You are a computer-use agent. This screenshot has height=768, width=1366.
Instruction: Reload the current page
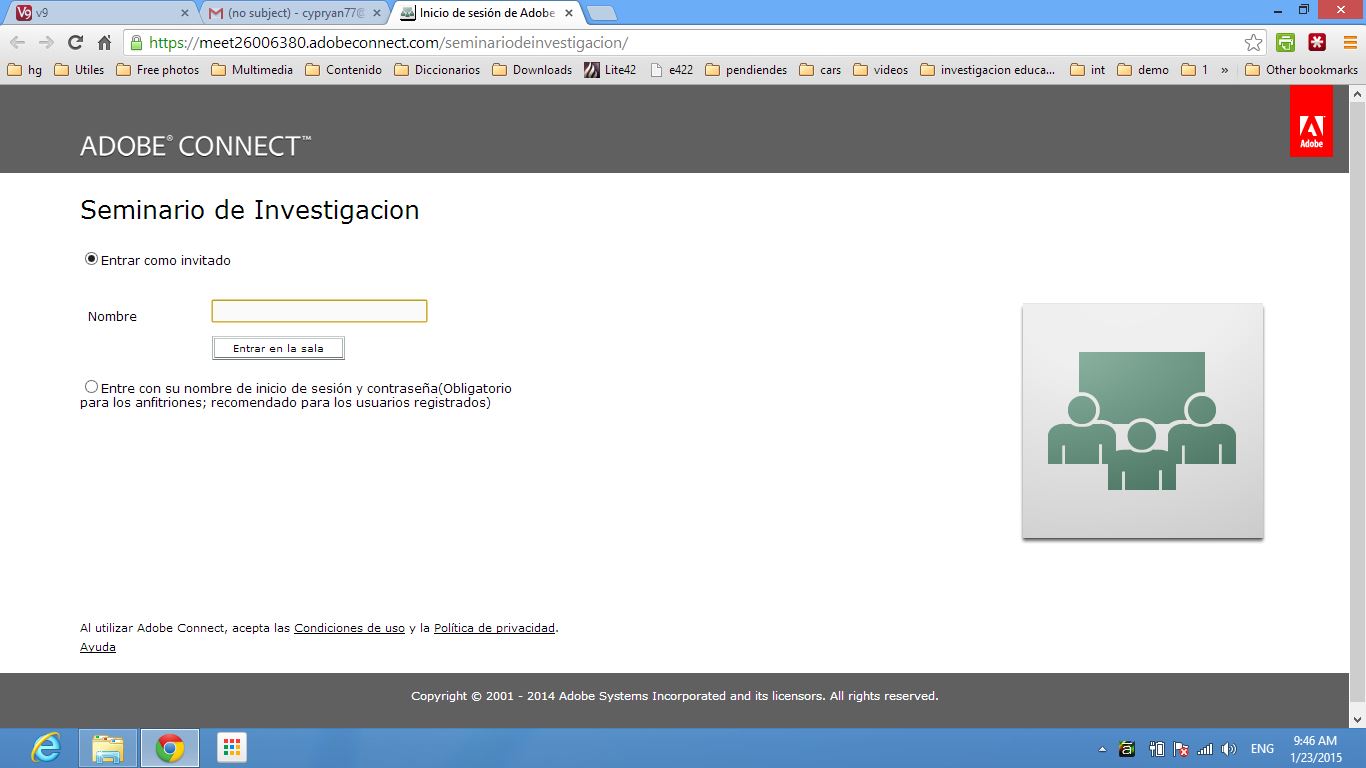coord(75,43)
